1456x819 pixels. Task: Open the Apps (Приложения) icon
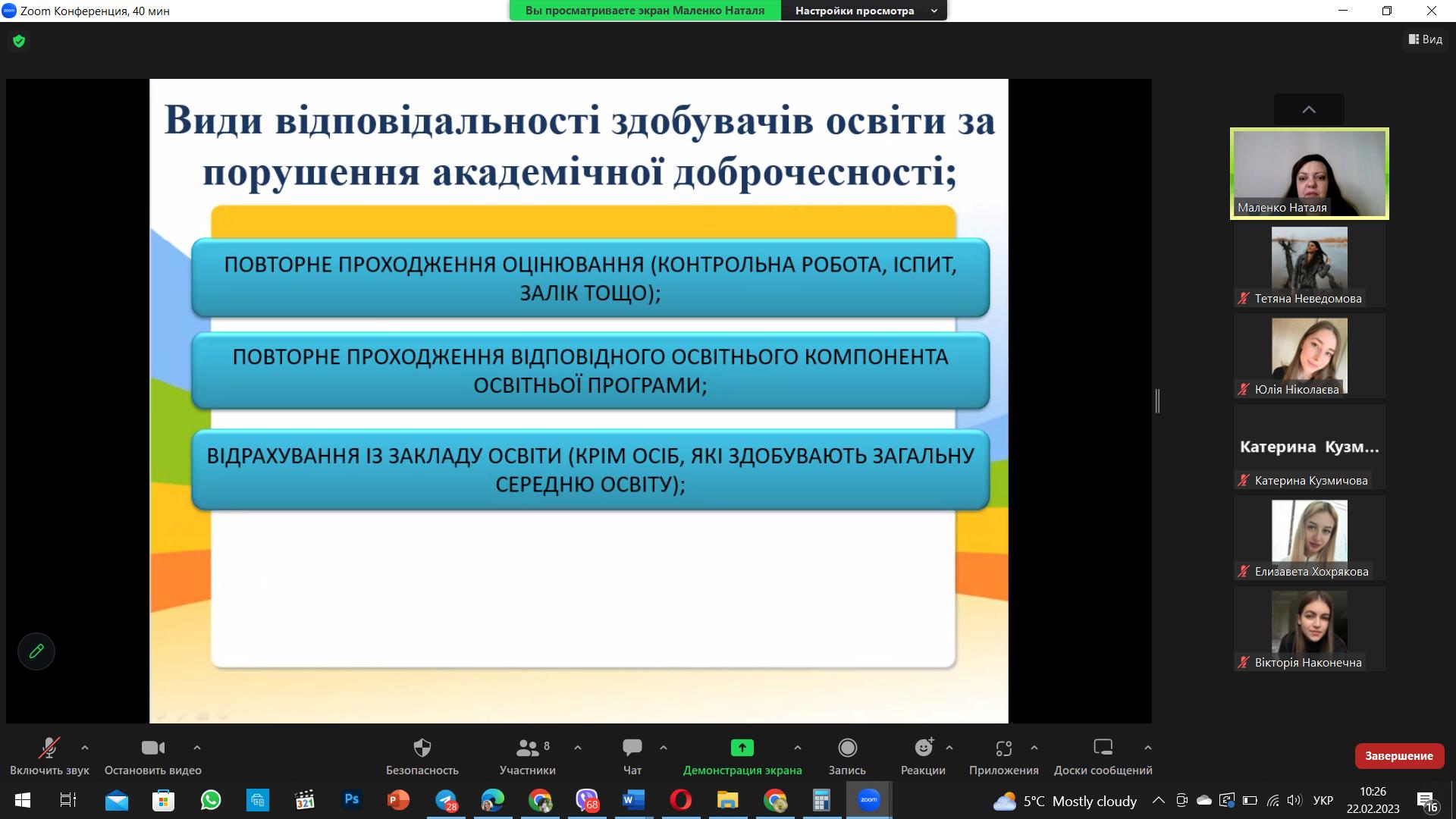coord(1003,748)
